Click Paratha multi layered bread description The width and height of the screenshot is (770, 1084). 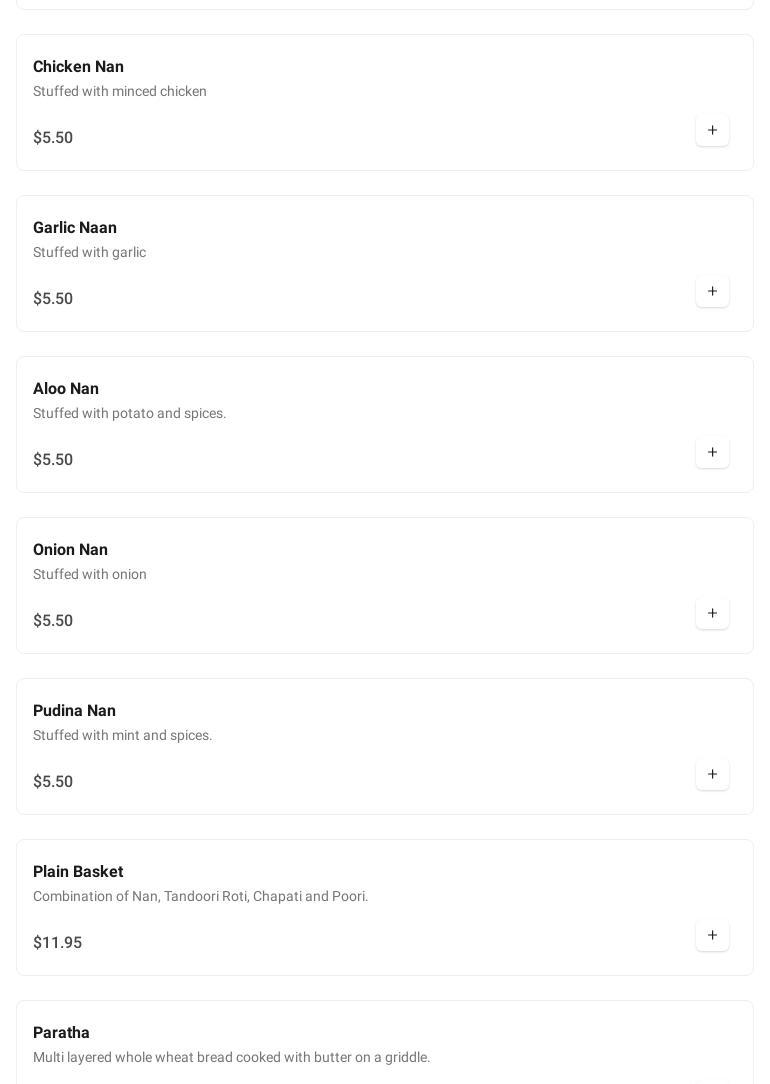pos(231,1058)
